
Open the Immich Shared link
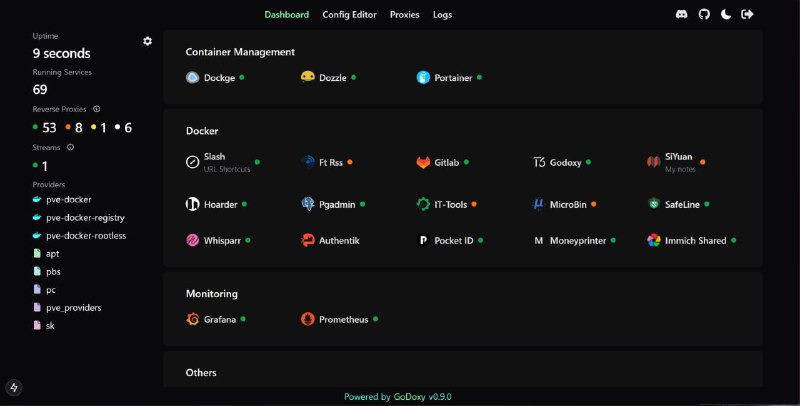point(695,240)
